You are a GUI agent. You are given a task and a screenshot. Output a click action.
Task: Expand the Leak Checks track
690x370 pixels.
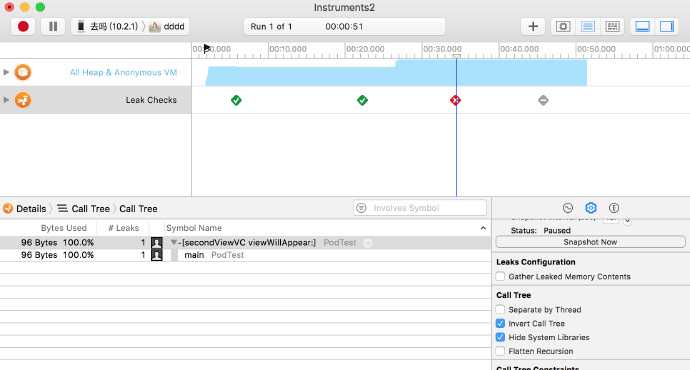click(x=6, y=100)
